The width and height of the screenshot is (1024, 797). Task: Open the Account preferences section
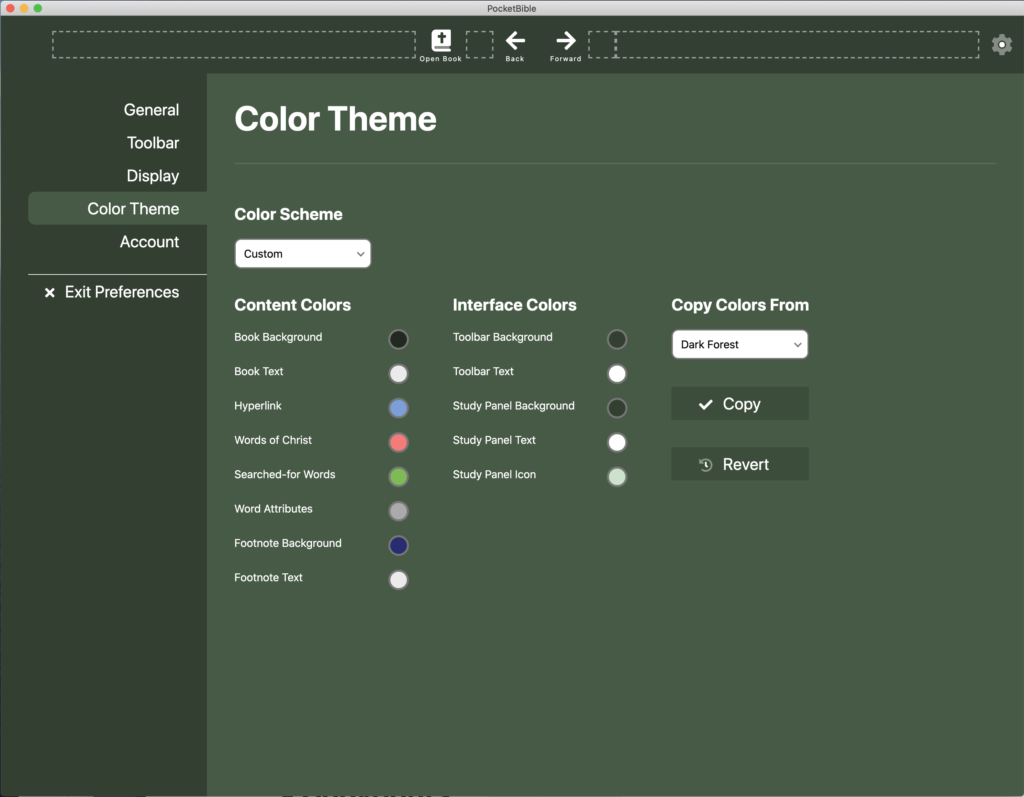click(150, 242)
